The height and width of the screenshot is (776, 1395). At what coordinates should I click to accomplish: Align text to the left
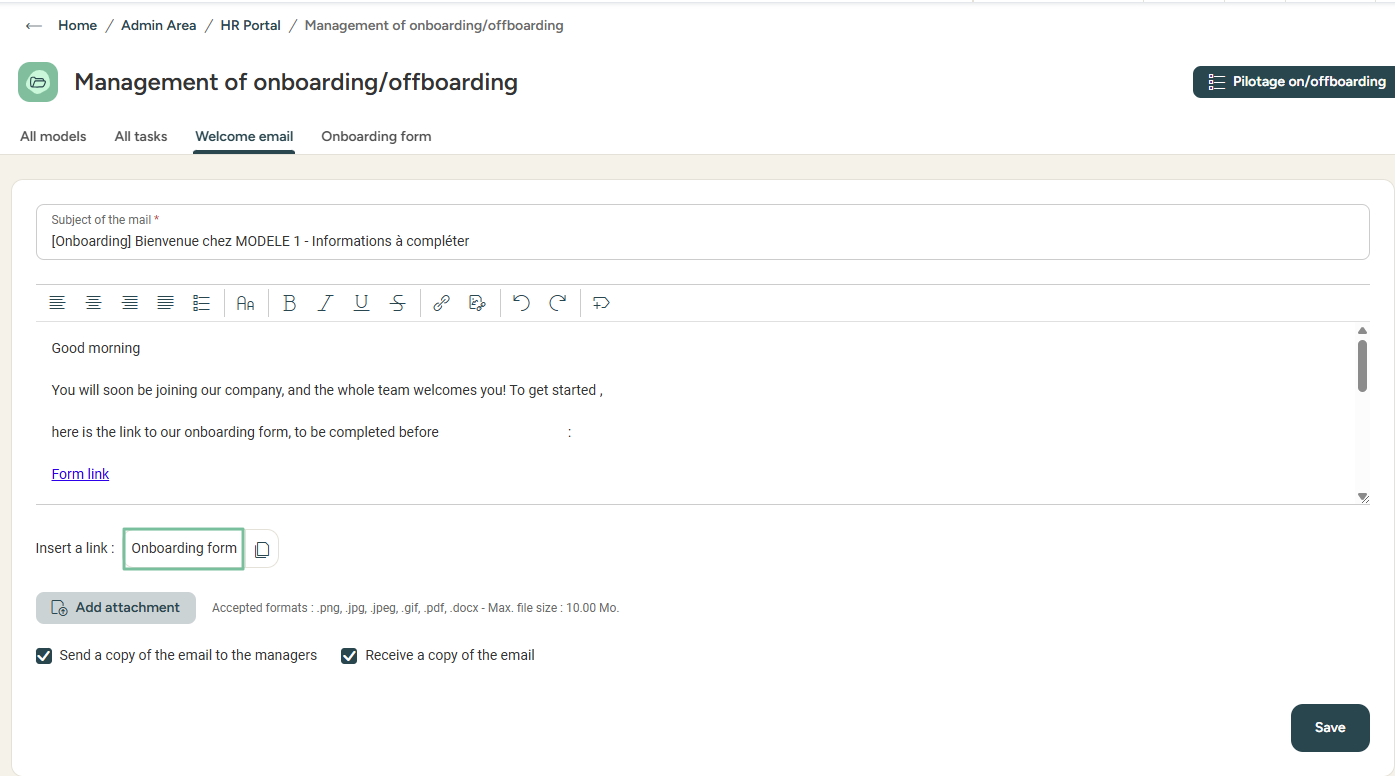(x=57, y=303)
